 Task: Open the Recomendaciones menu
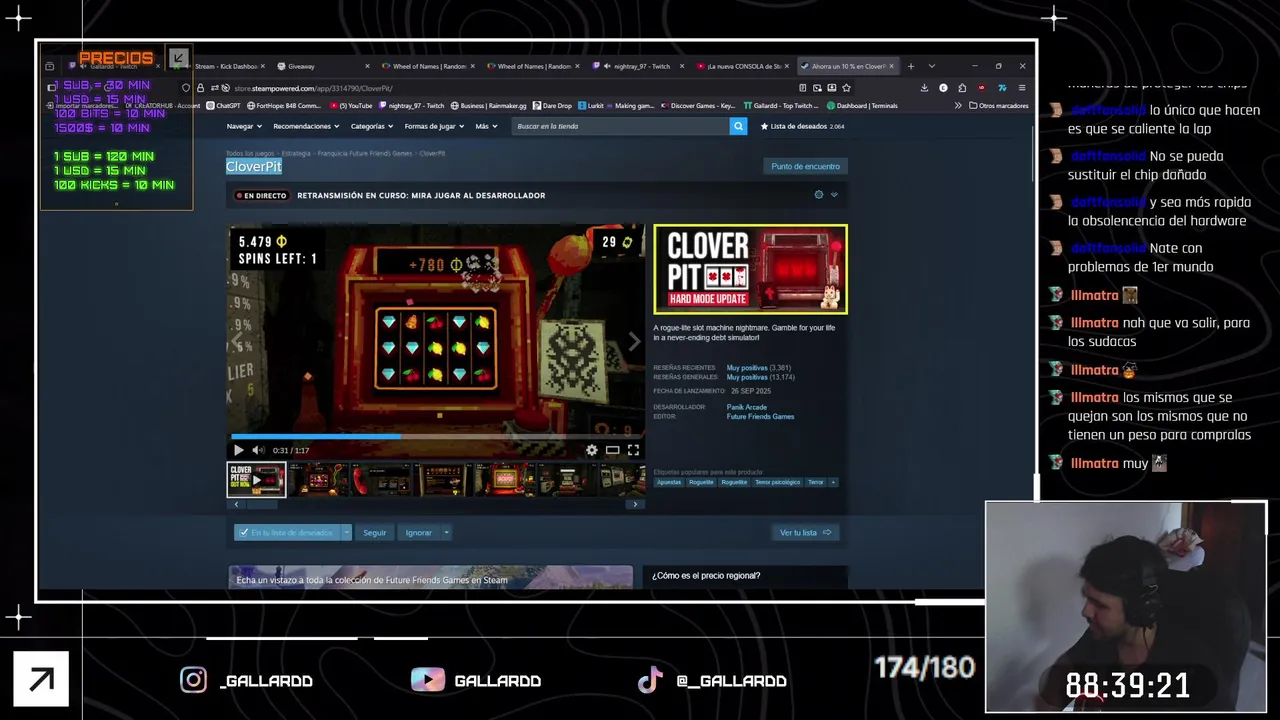[x=306, y=126]
